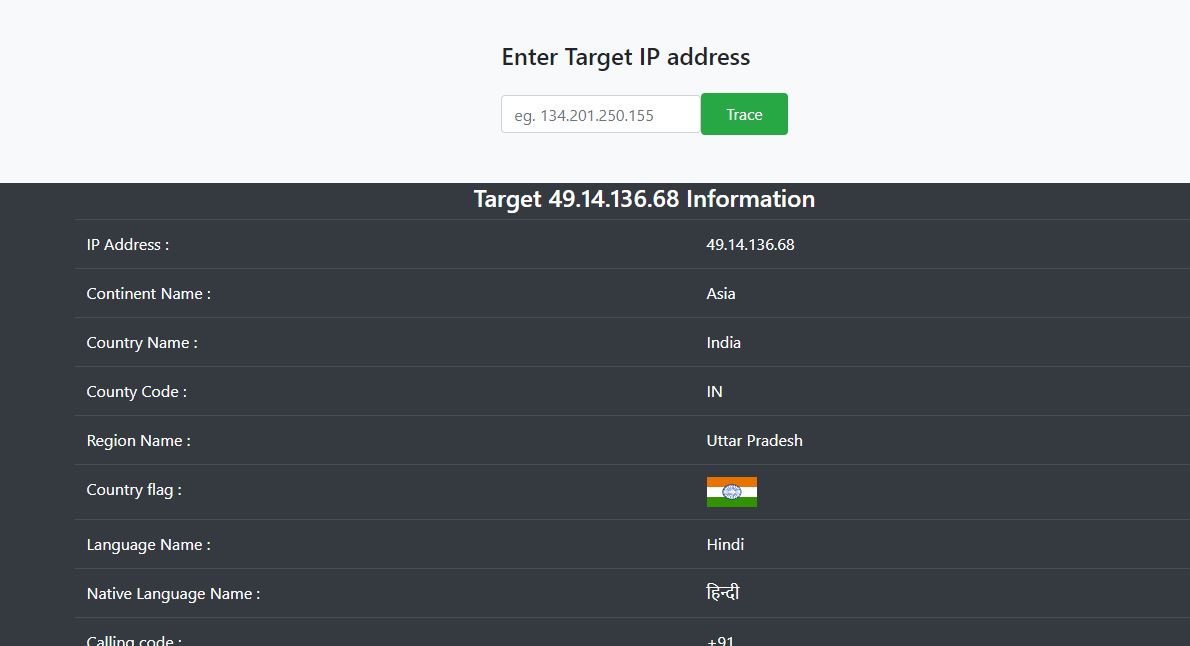The image size is (1190, 646).
Task: Click the 'Target 49.14.136.68 Information' title
Action: click(644, 199)
